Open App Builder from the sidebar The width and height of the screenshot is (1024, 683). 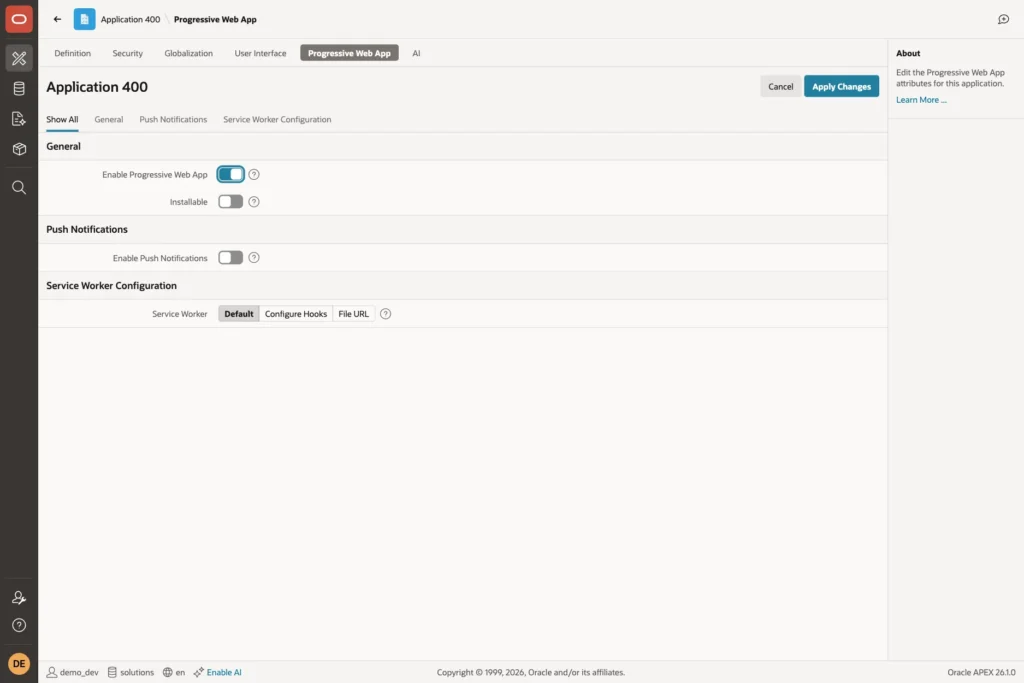point(19,58)
